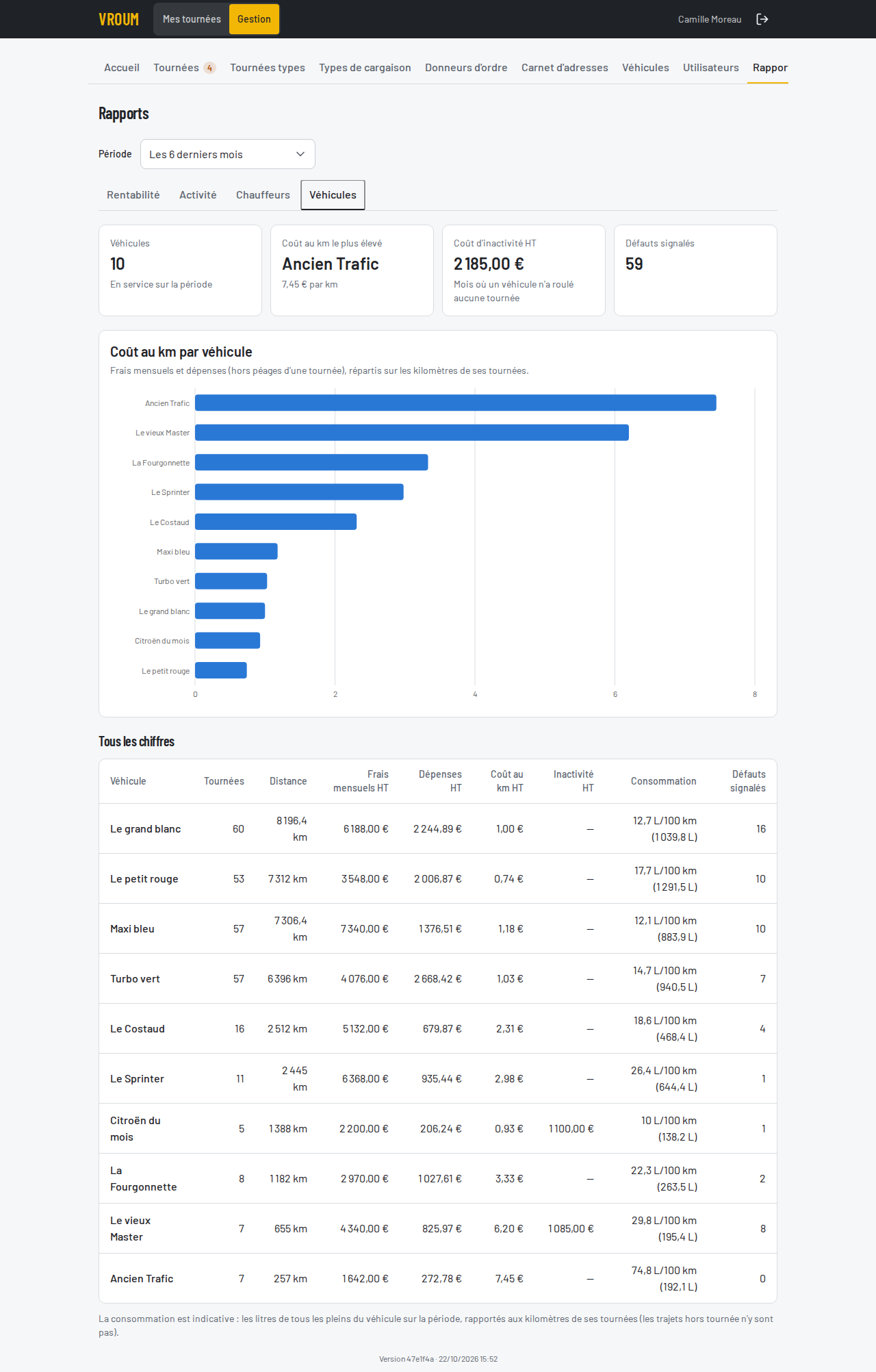
Task: Go to the Accueil page
Action: point(122,68)
